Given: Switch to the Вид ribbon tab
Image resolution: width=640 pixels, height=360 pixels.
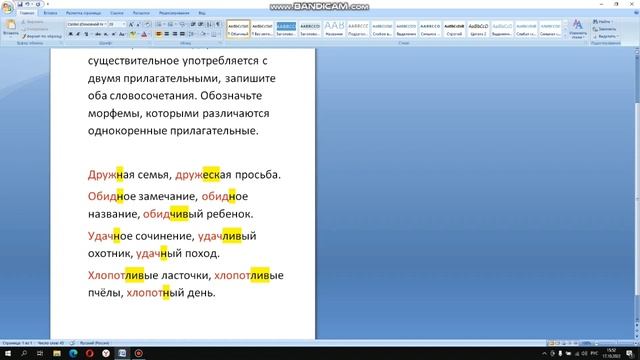Looking at the screenshot, I should coord(202,13).
